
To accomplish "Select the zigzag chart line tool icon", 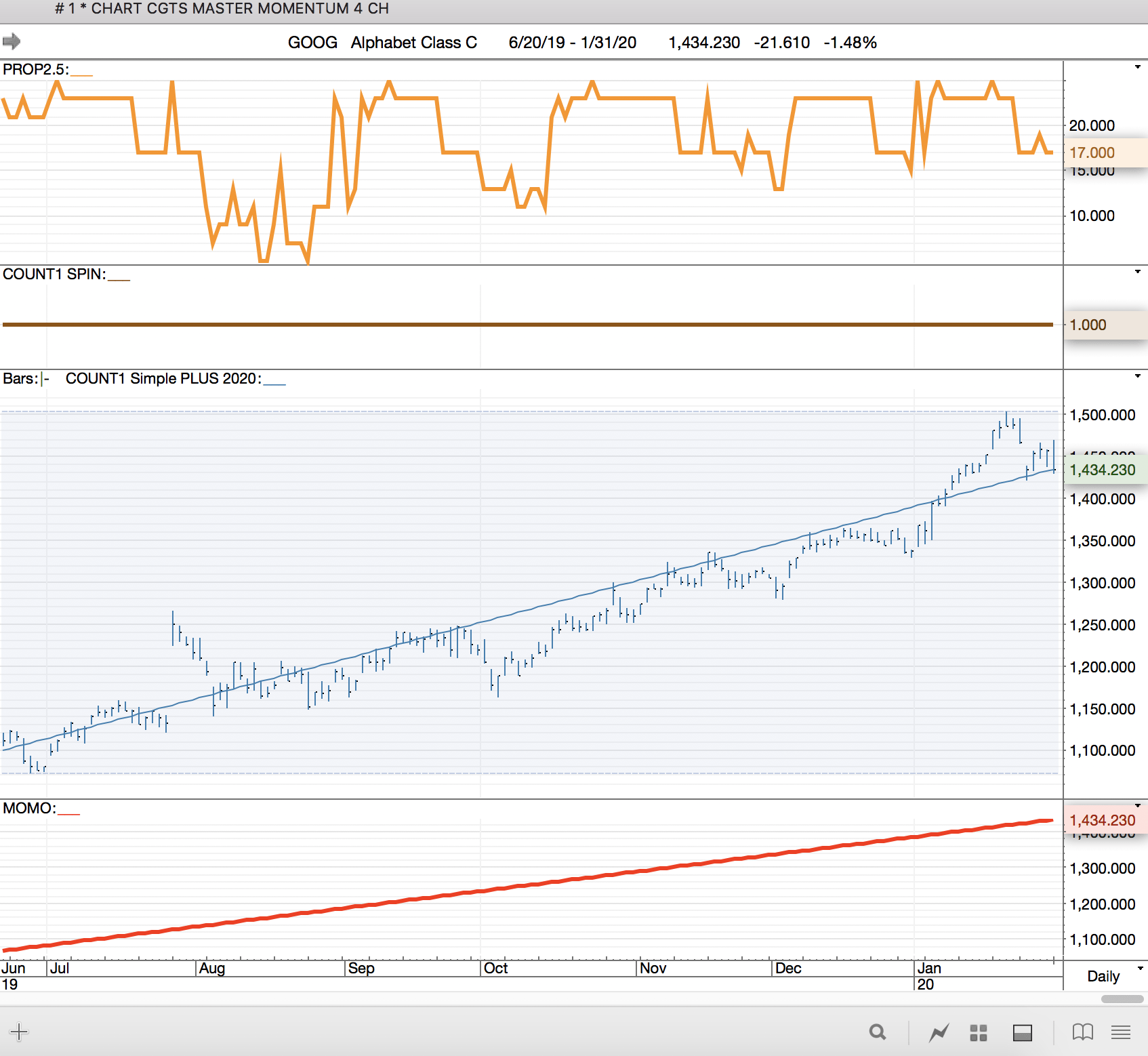I will point(939,1032).
